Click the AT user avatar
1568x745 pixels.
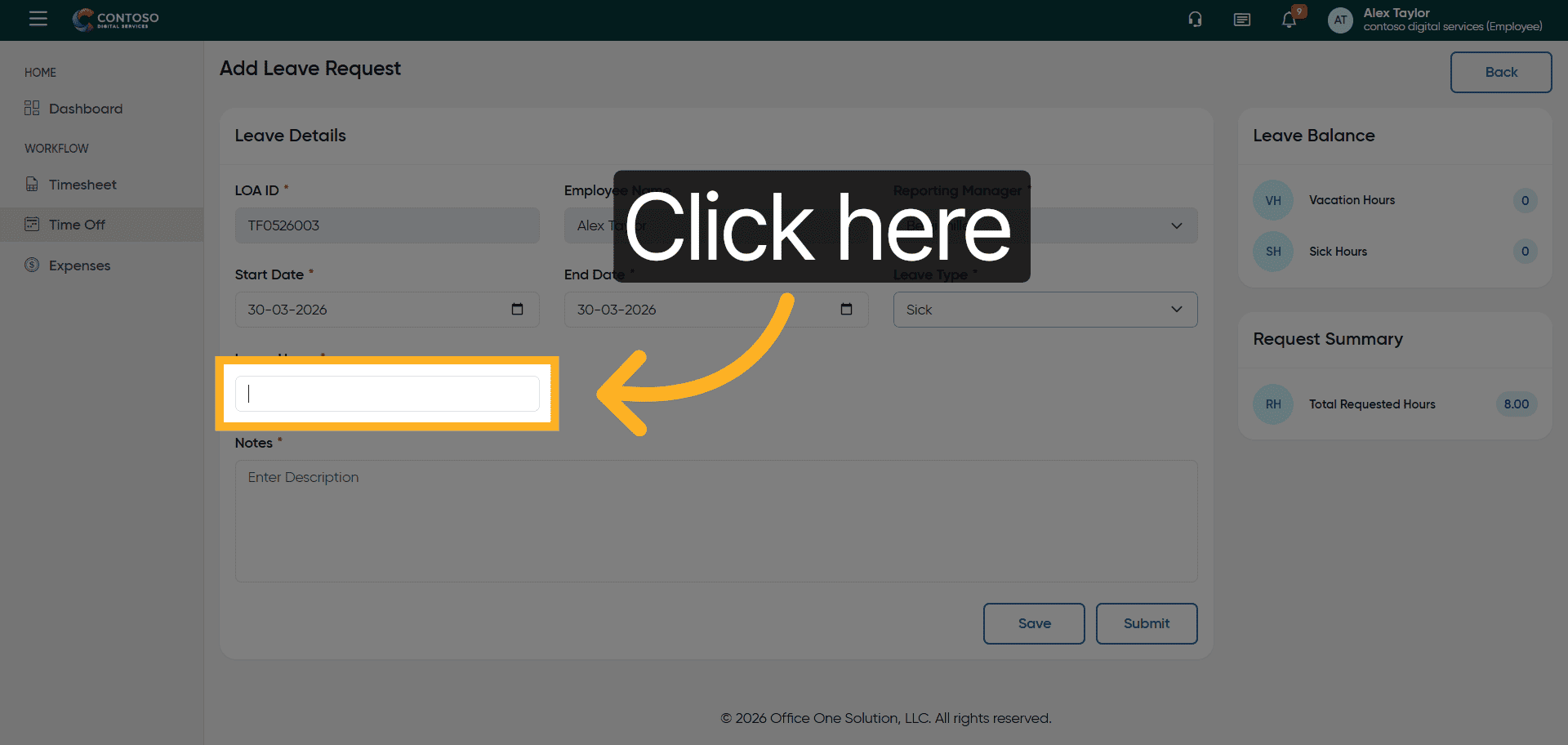[1340, 20]
